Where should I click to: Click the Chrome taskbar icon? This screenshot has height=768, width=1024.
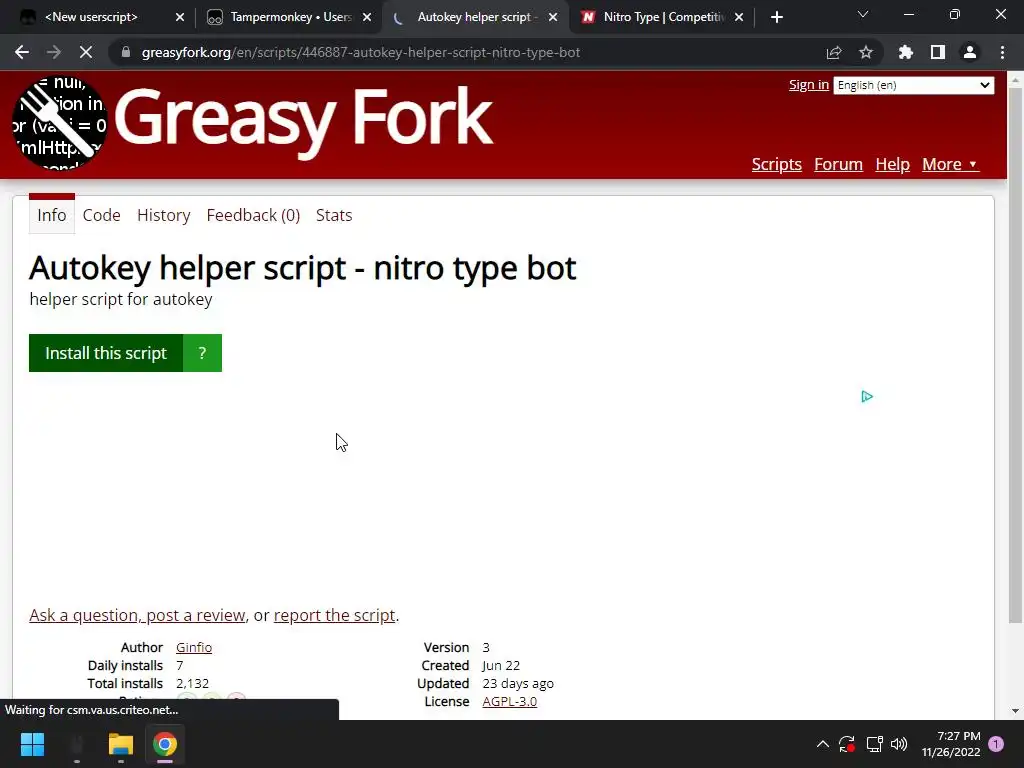165,744
